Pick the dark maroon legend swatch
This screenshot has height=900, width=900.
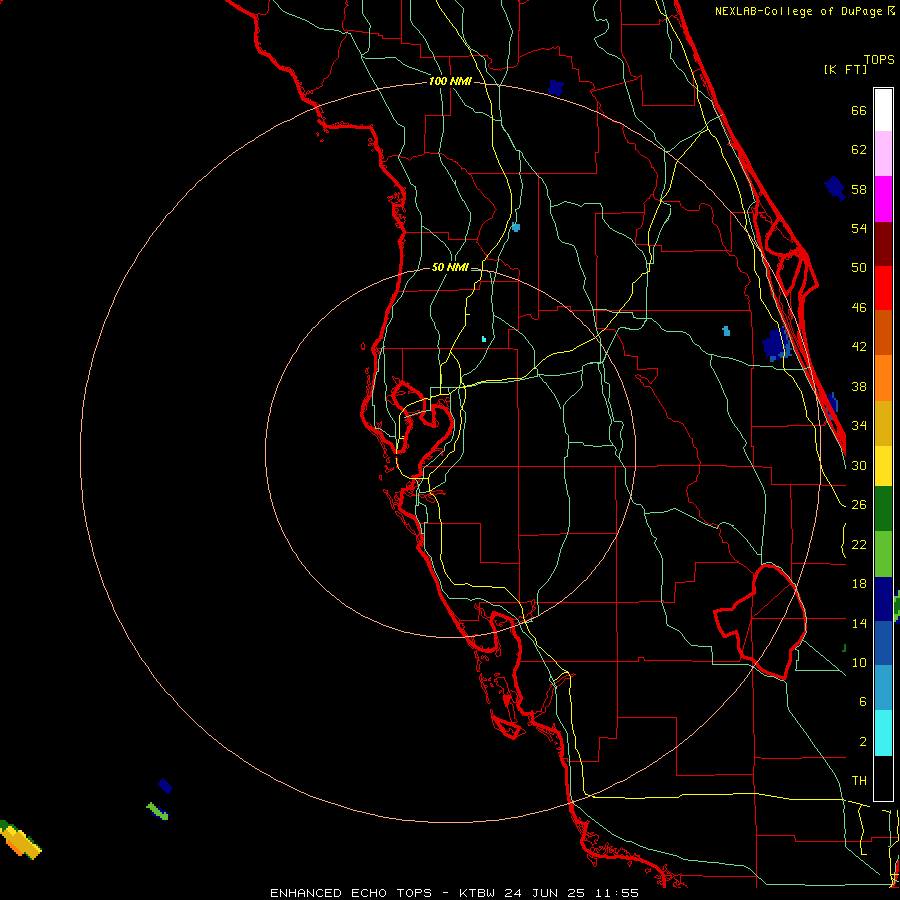pyautogui.click(x=883, y=243)
